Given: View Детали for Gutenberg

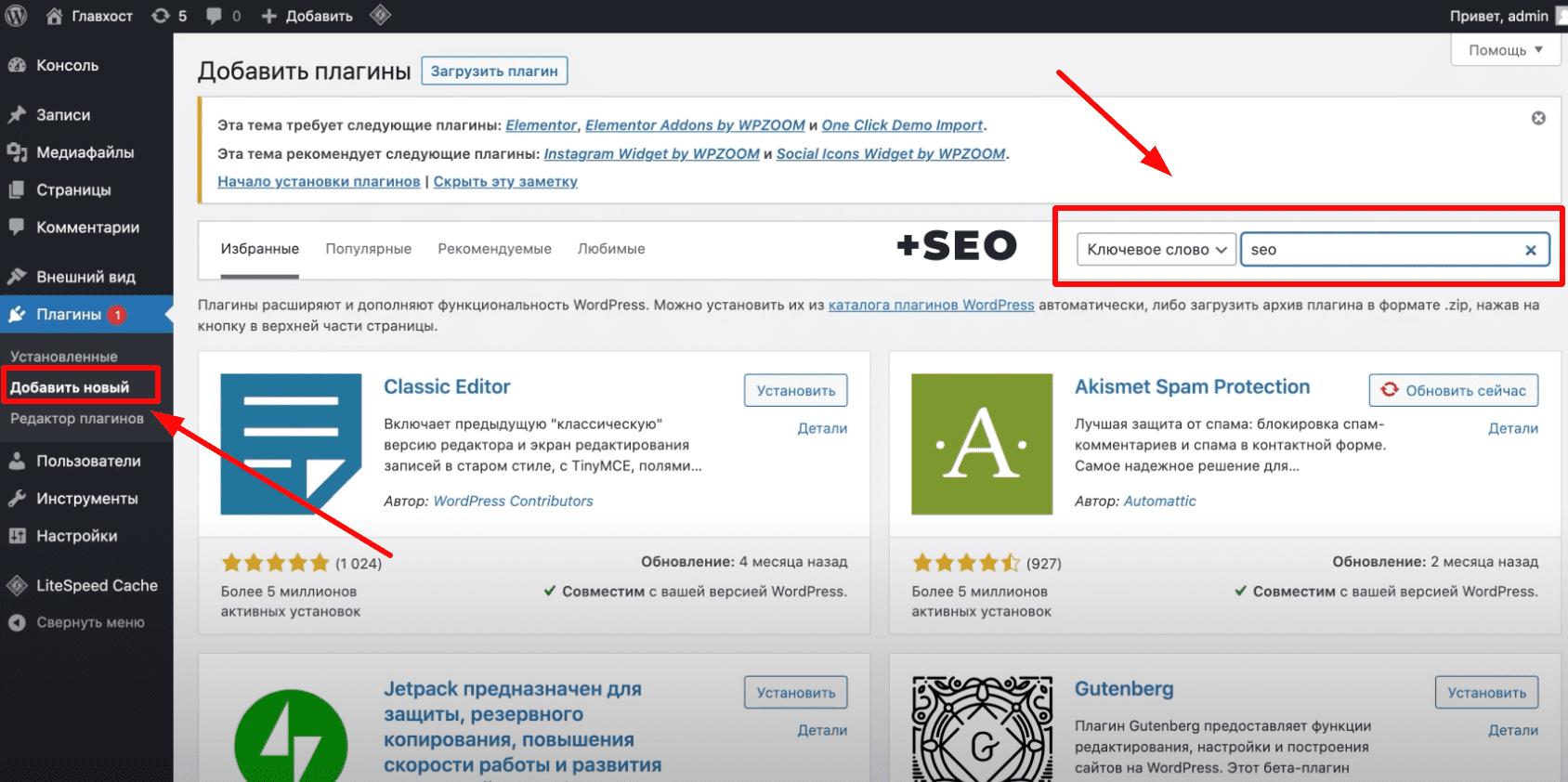Looking at the screenshot, I should click(1513, 731).
